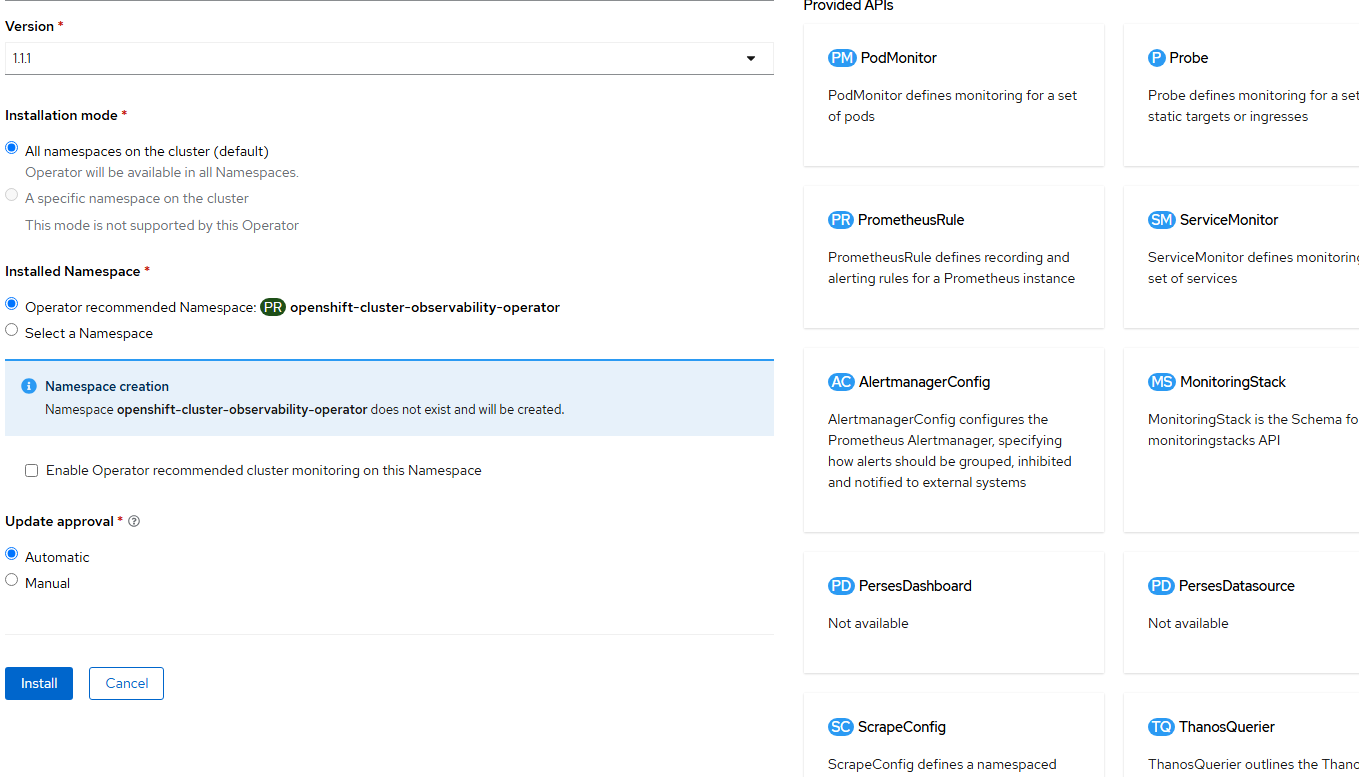
Task: Open the PodMonitor API card
Action: point(954,95)
